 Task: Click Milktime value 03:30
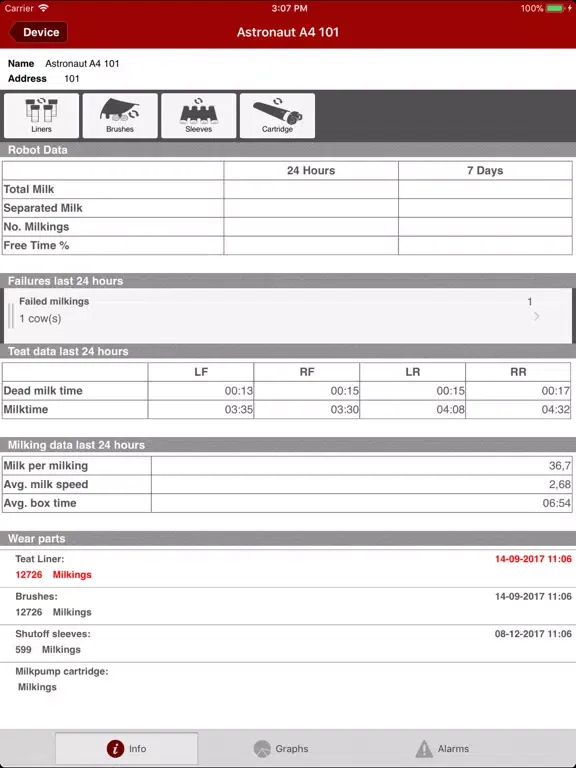[x=344, y=409]
